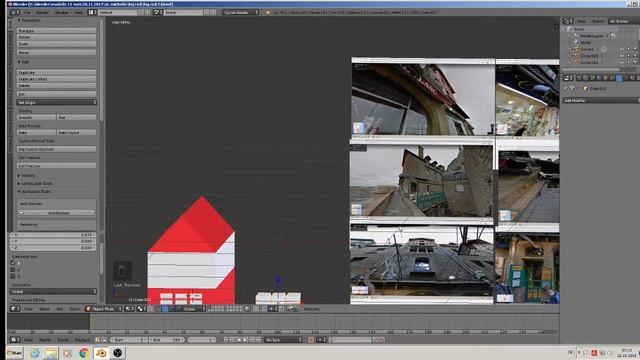Open the Help menu

click(79, 13)
